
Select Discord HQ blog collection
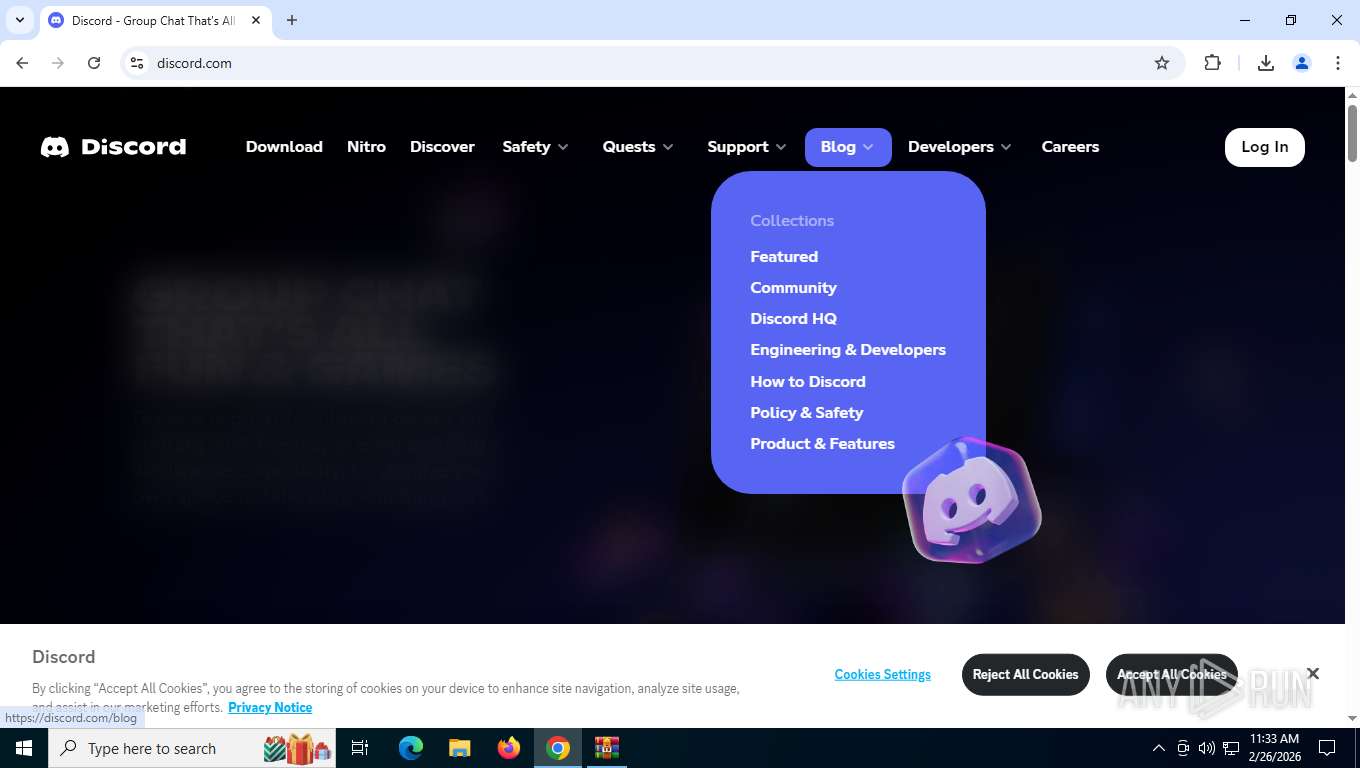point(793,319)
